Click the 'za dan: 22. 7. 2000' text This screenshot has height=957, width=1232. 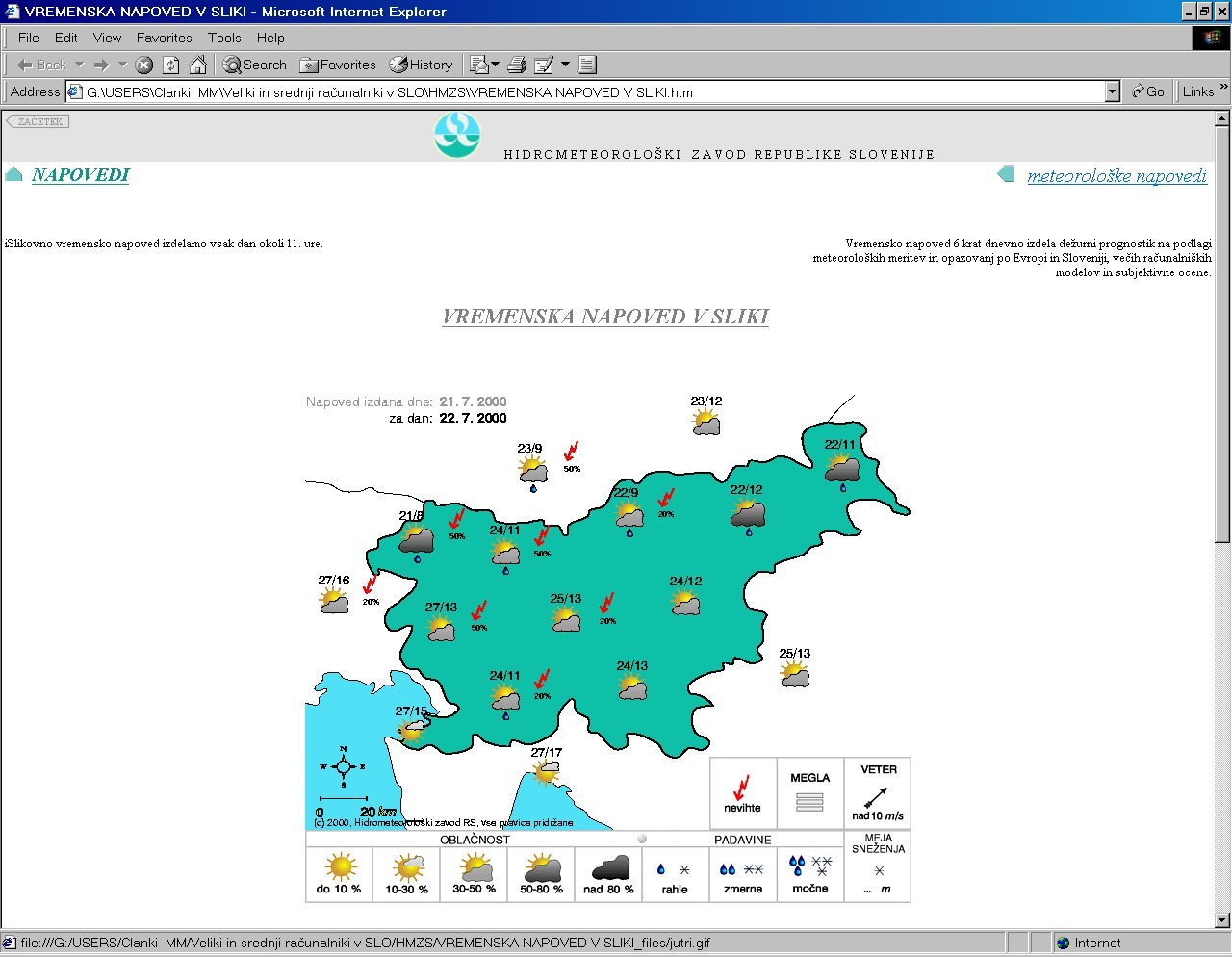click(448, 419)
